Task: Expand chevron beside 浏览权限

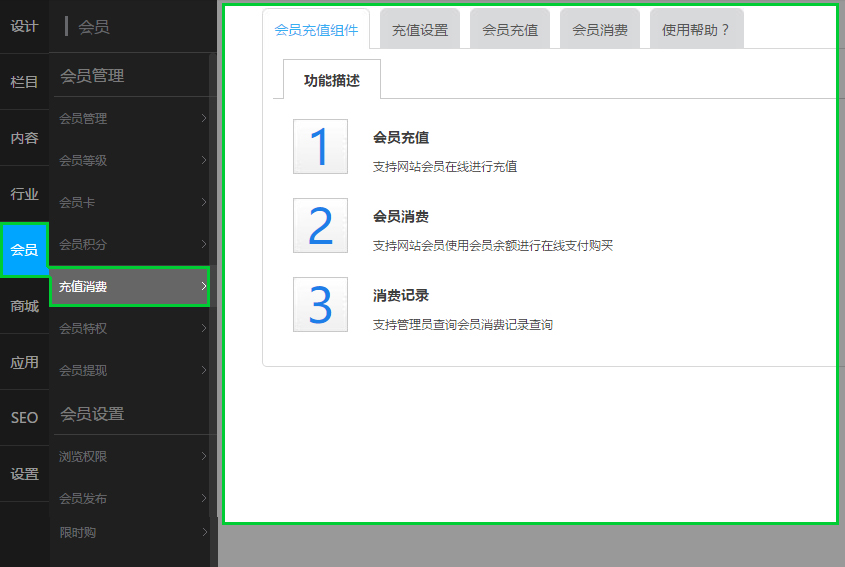Action: tap(204, 457)
